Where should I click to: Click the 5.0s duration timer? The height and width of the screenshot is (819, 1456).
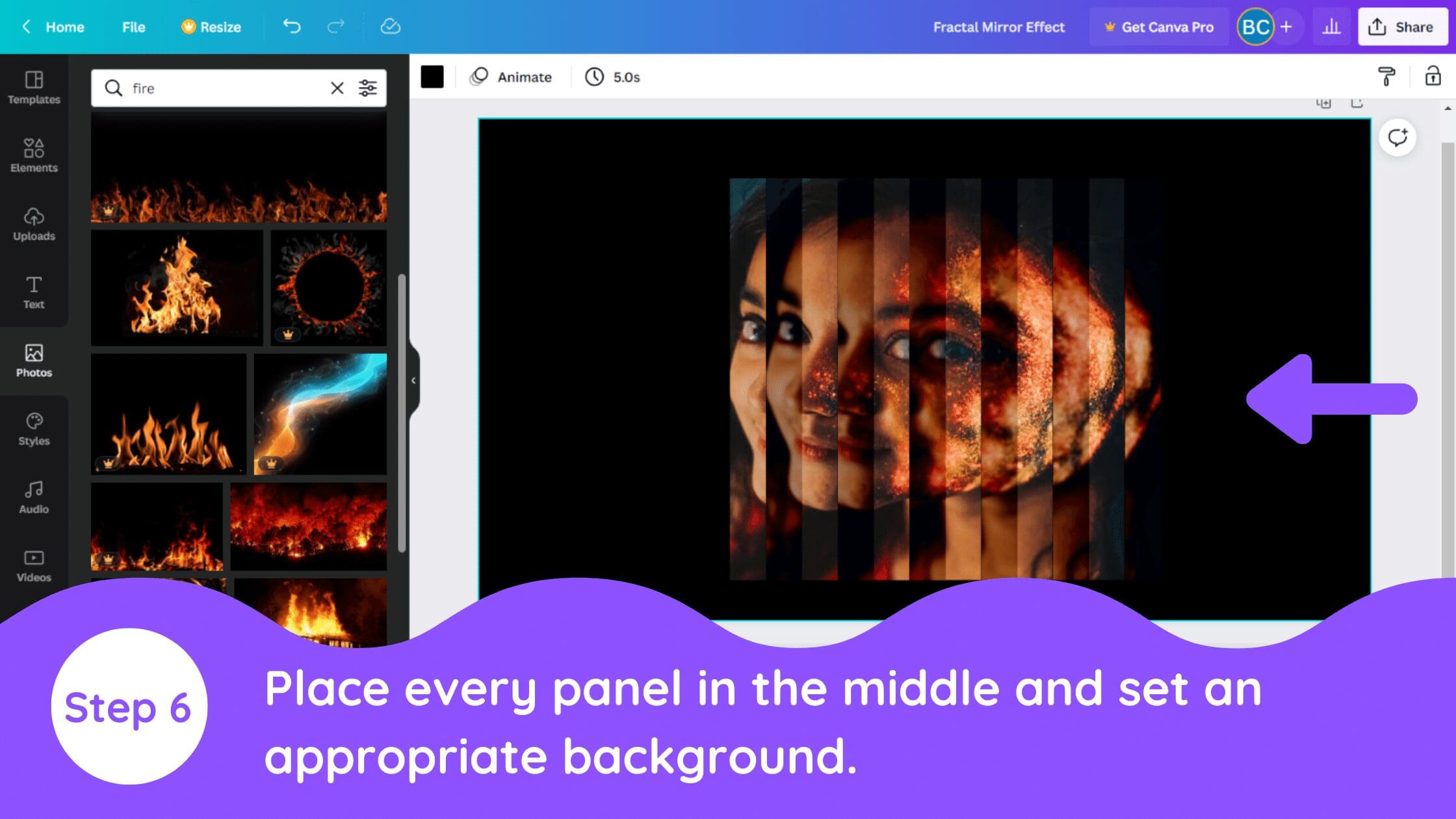[613, 77]
